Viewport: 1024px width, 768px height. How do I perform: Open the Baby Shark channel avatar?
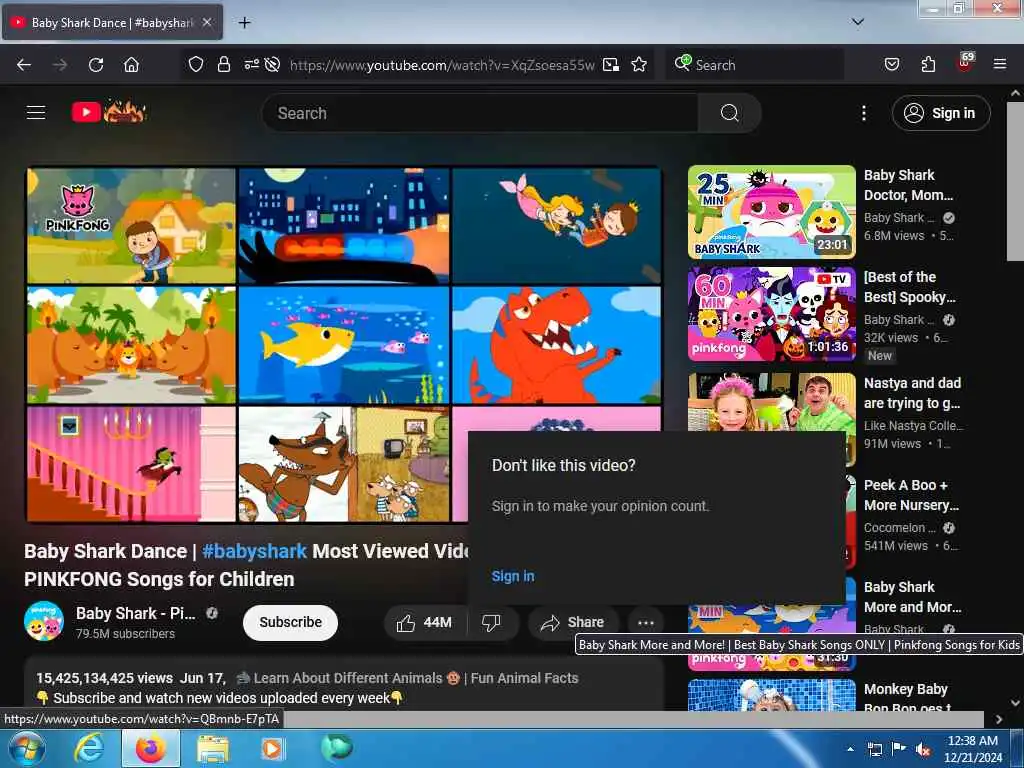tap(44, 621)
